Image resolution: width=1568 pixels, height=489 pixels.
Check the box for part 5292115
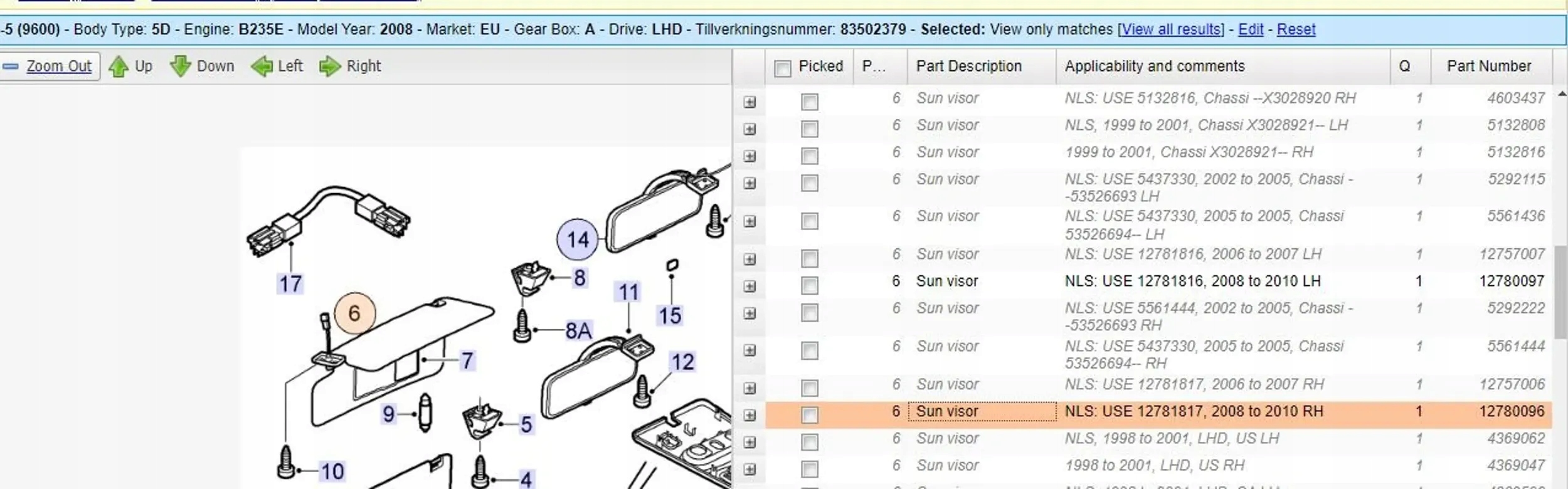tap(810, 182)
